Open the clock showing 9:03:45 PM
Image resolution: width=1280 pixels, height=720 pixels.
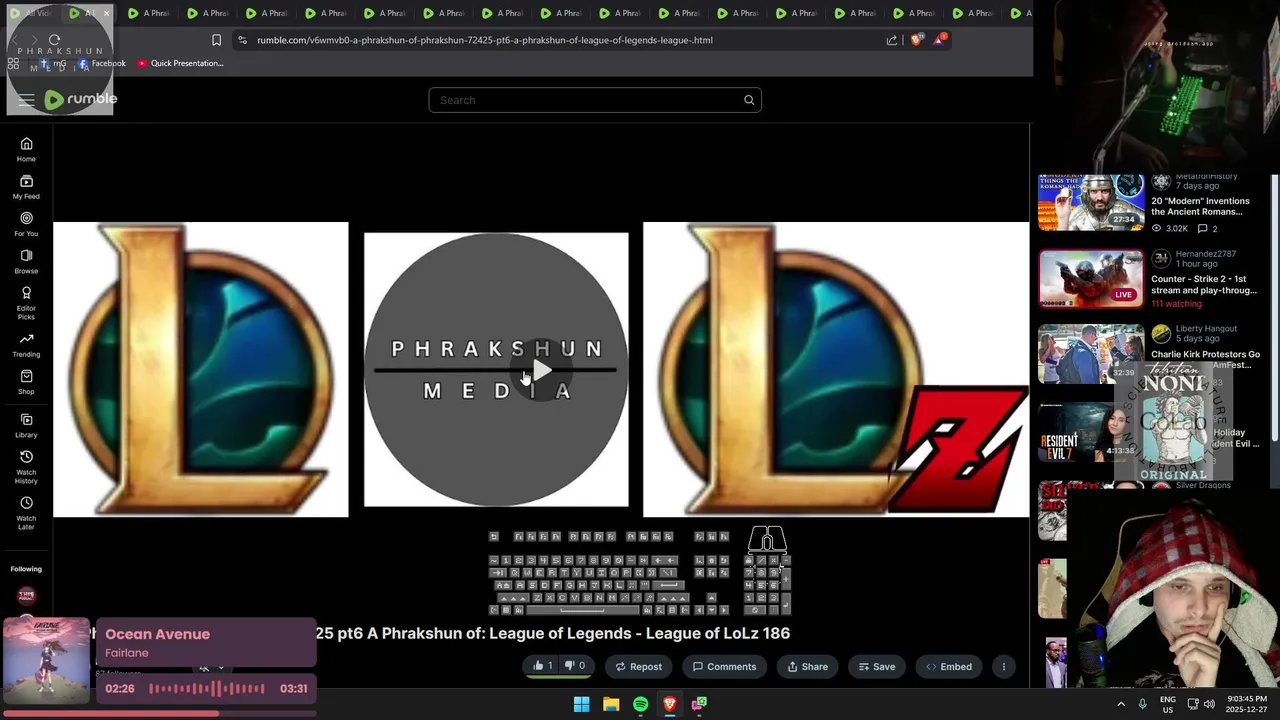pos(1245,704)
